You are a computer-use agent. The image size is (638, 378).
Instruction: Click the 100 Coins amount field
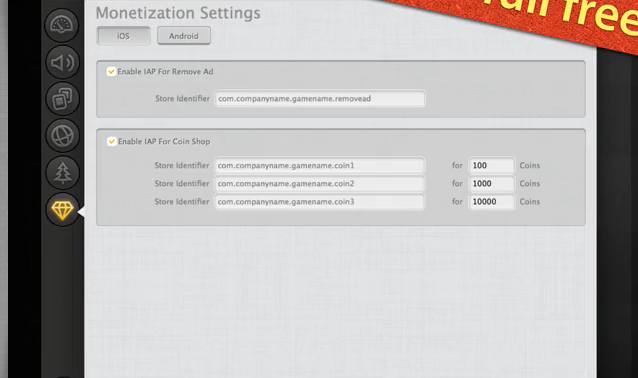tap(492, 166)
